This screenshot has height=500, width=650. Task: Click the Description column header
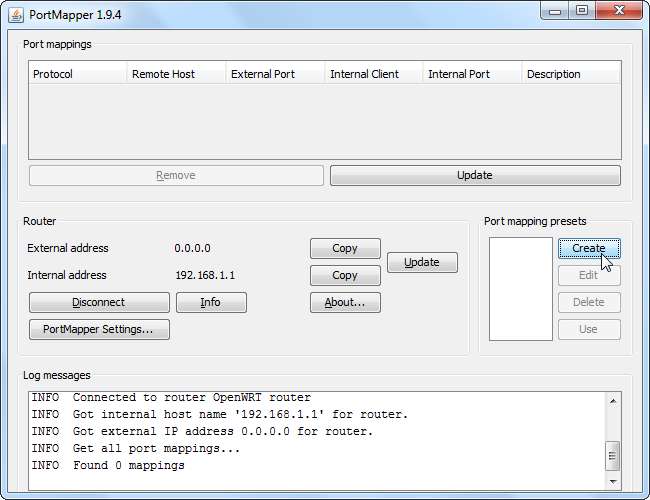[x=571, y=74]
